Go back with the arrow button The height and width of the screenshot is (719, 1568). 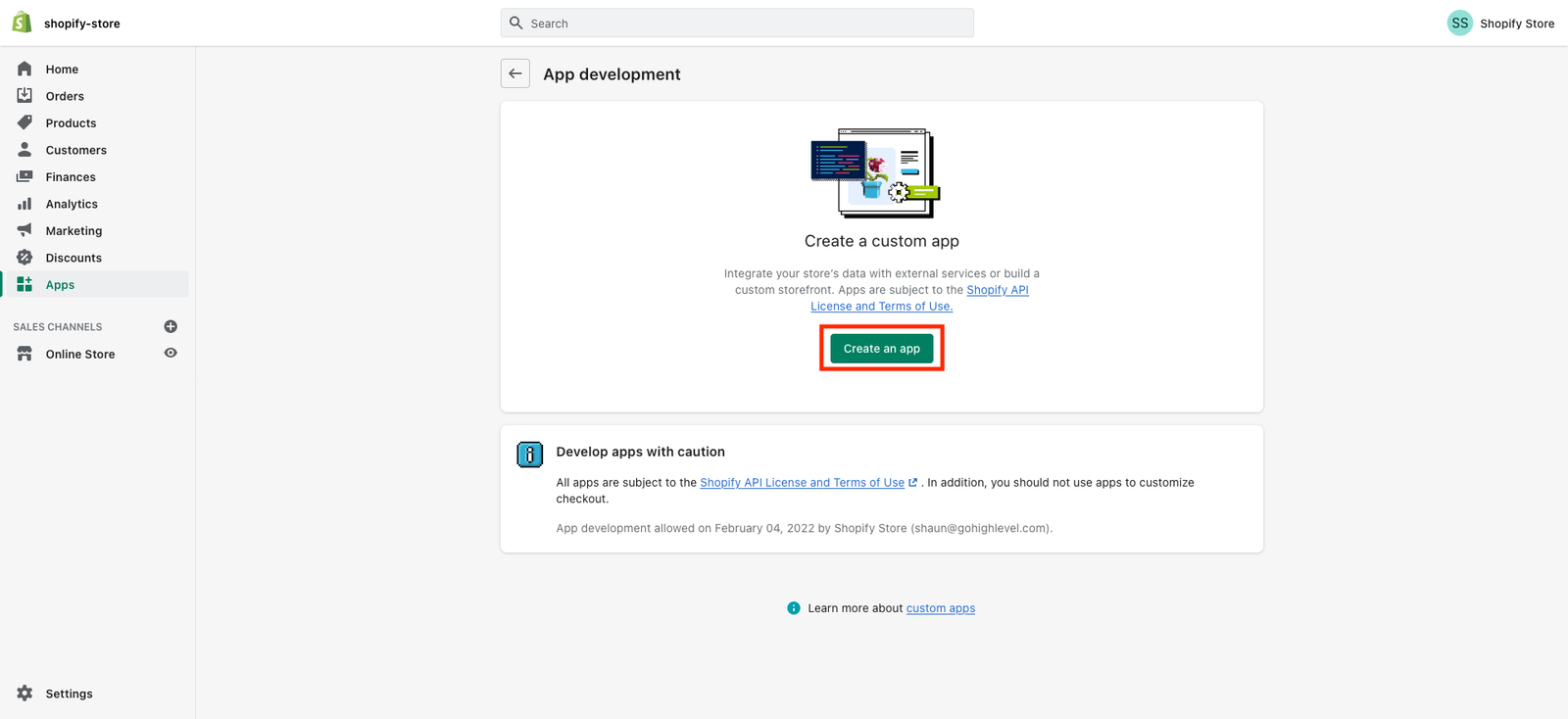(x=515, y=73)
